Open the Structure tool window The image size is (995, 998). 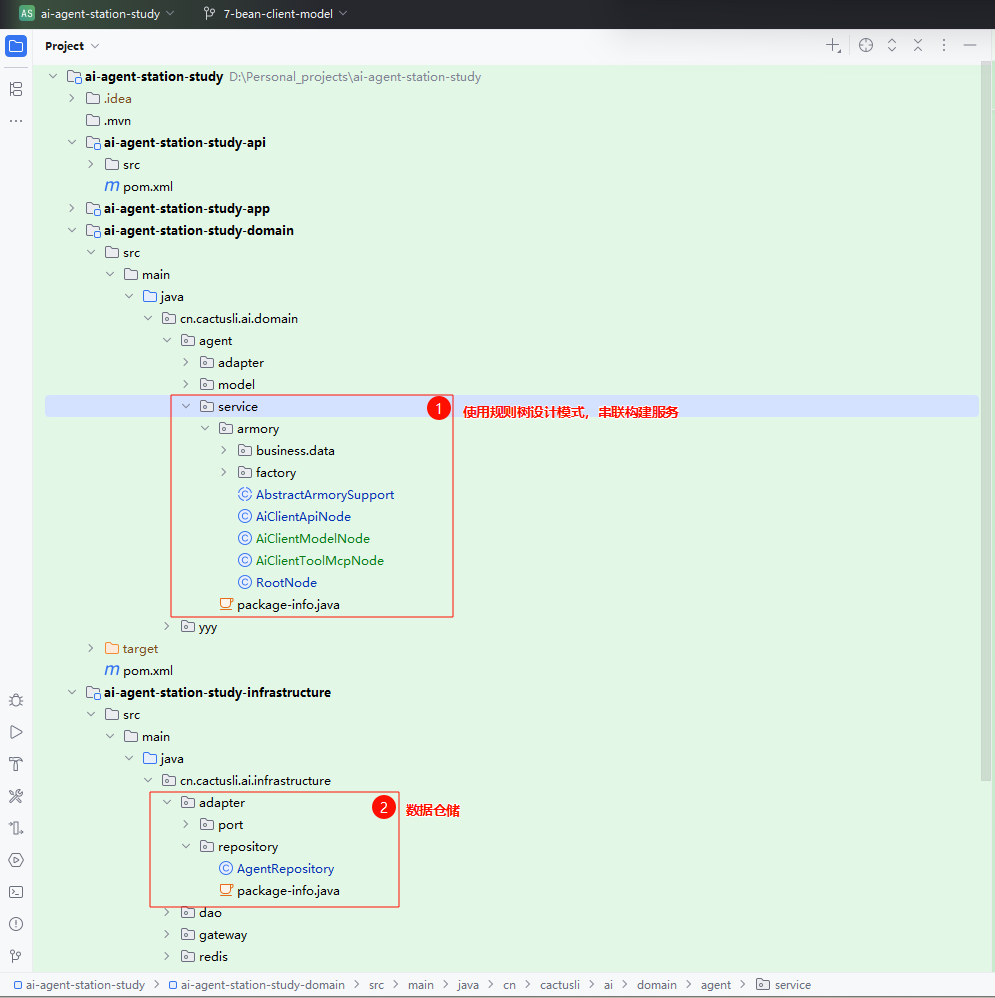(16, 89)
